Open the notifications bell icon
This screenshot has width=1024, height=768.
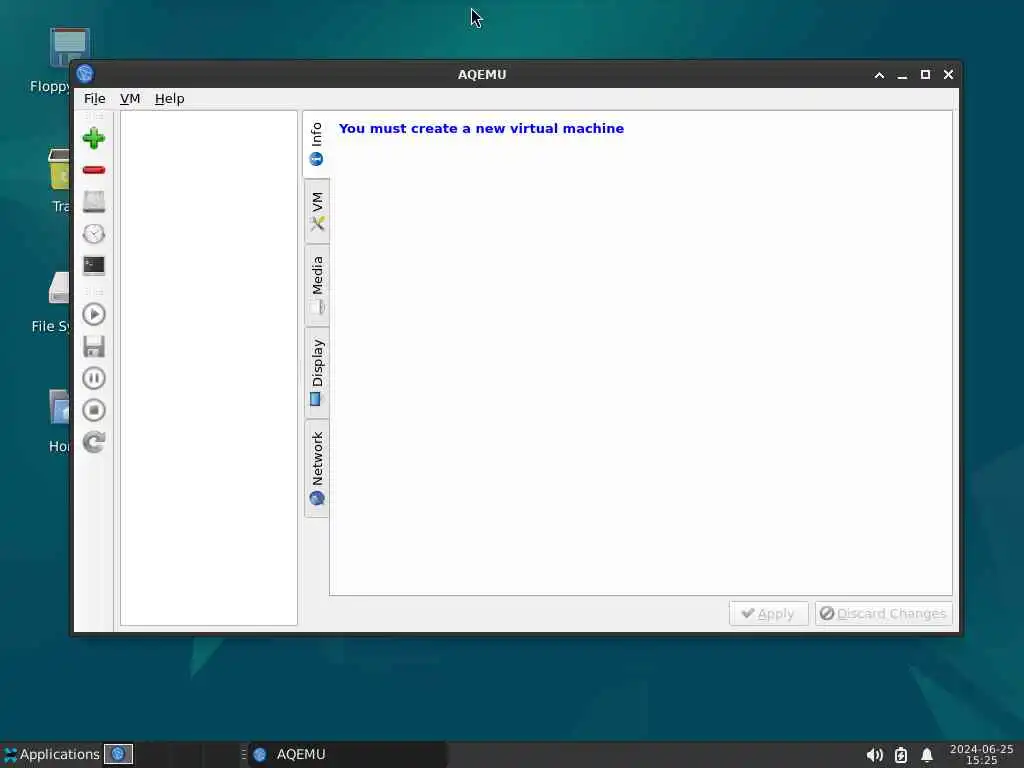(x=927, y=755)
